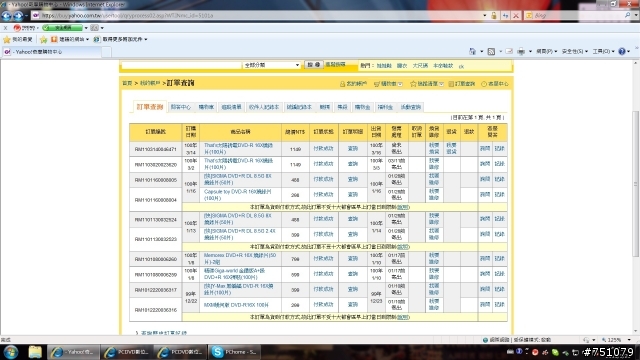Expand the Print icon dropdown arrow
This screenshot has width=640, height=360.
click(x=530, y=51)
